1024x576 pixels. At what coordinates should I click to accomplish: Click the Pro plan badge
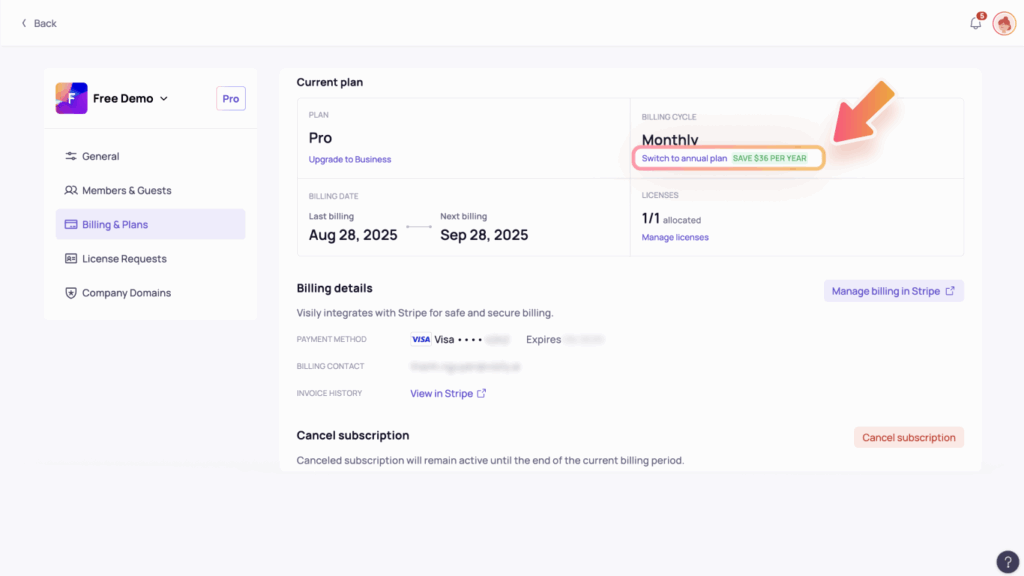(231, 99)
